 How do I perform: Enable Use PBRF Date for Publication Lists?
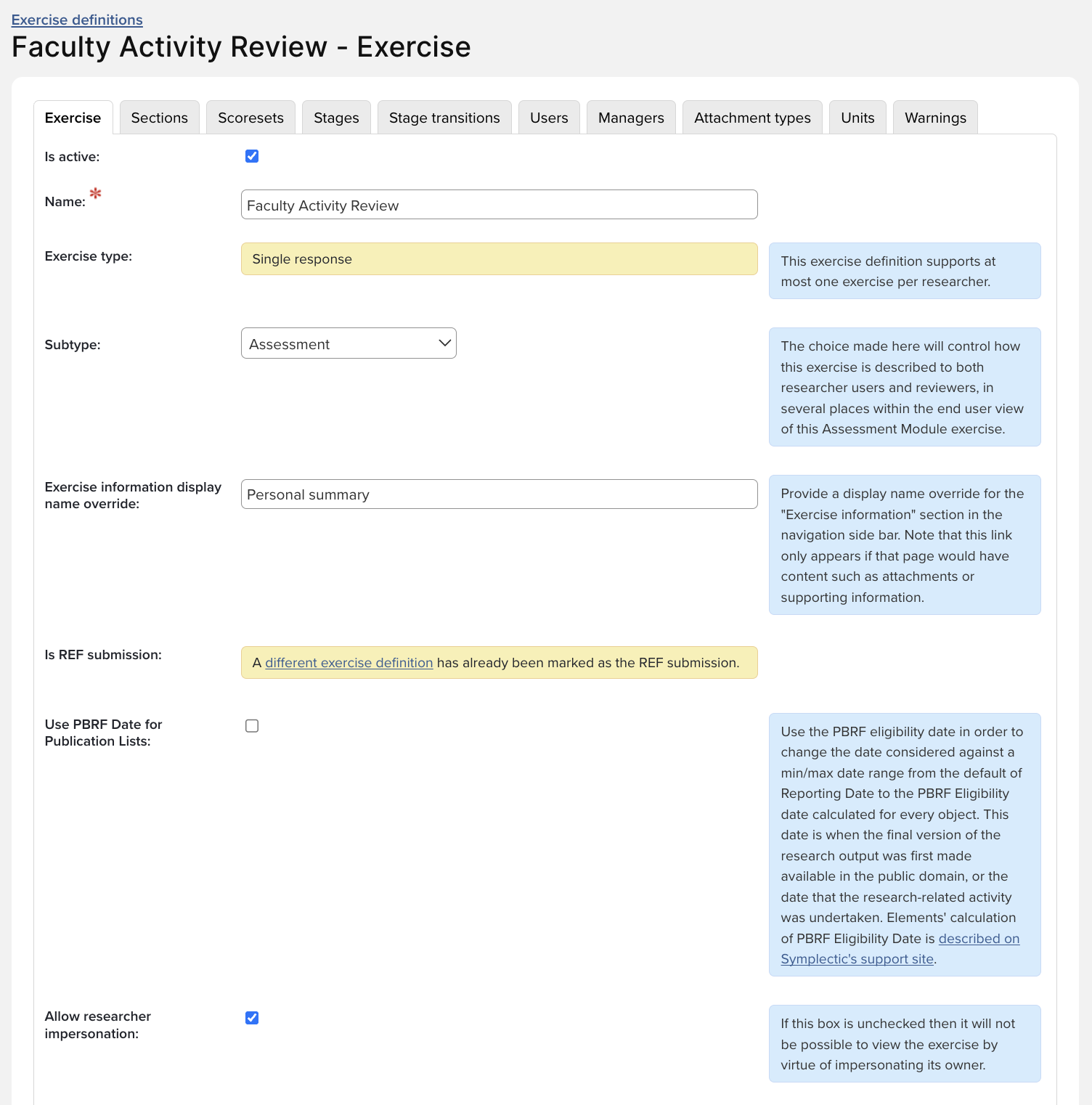tap(252, 726)
